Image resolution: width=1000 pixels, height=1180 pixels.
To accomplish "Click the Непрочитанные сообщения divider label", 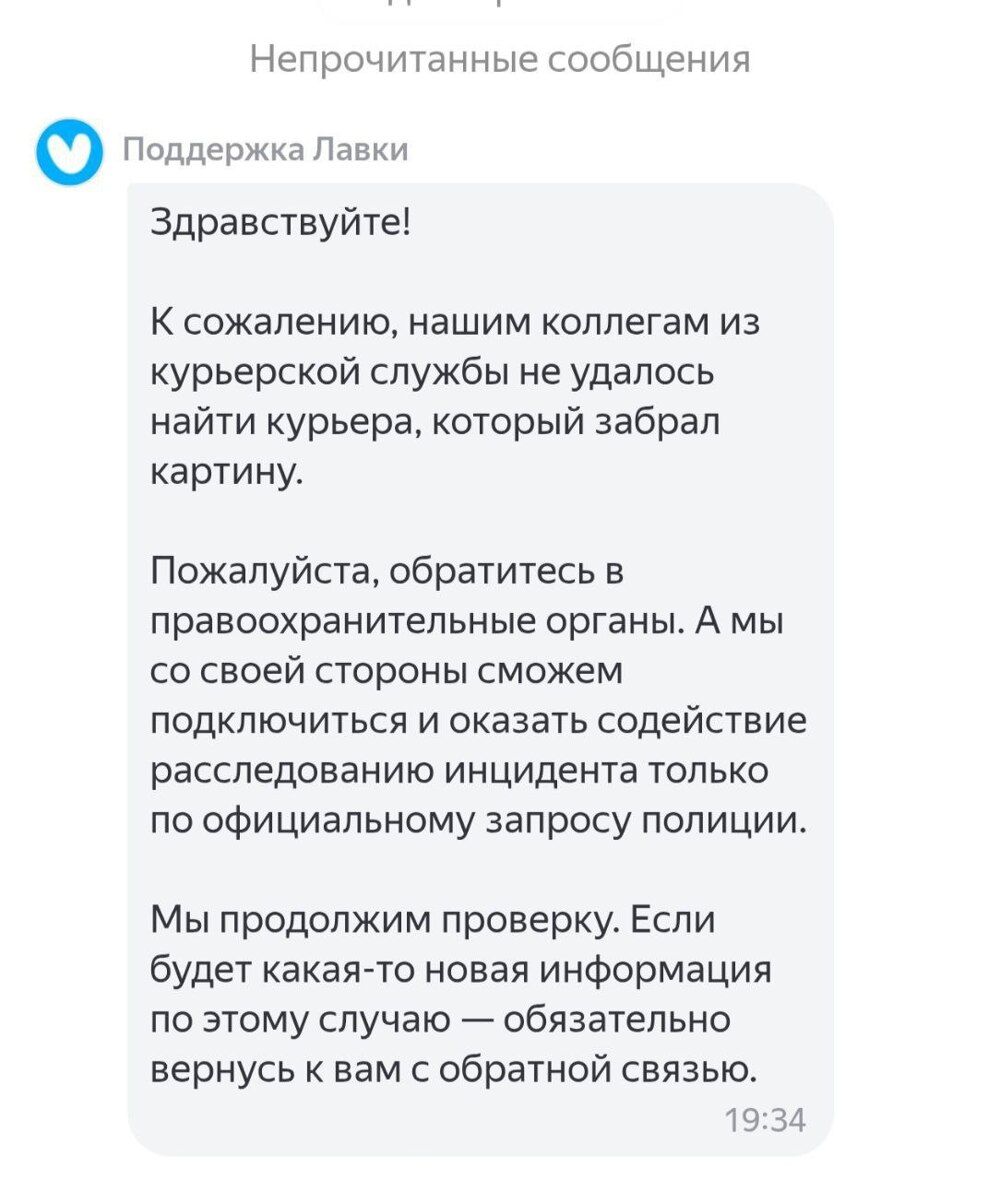I will point(500,59).
